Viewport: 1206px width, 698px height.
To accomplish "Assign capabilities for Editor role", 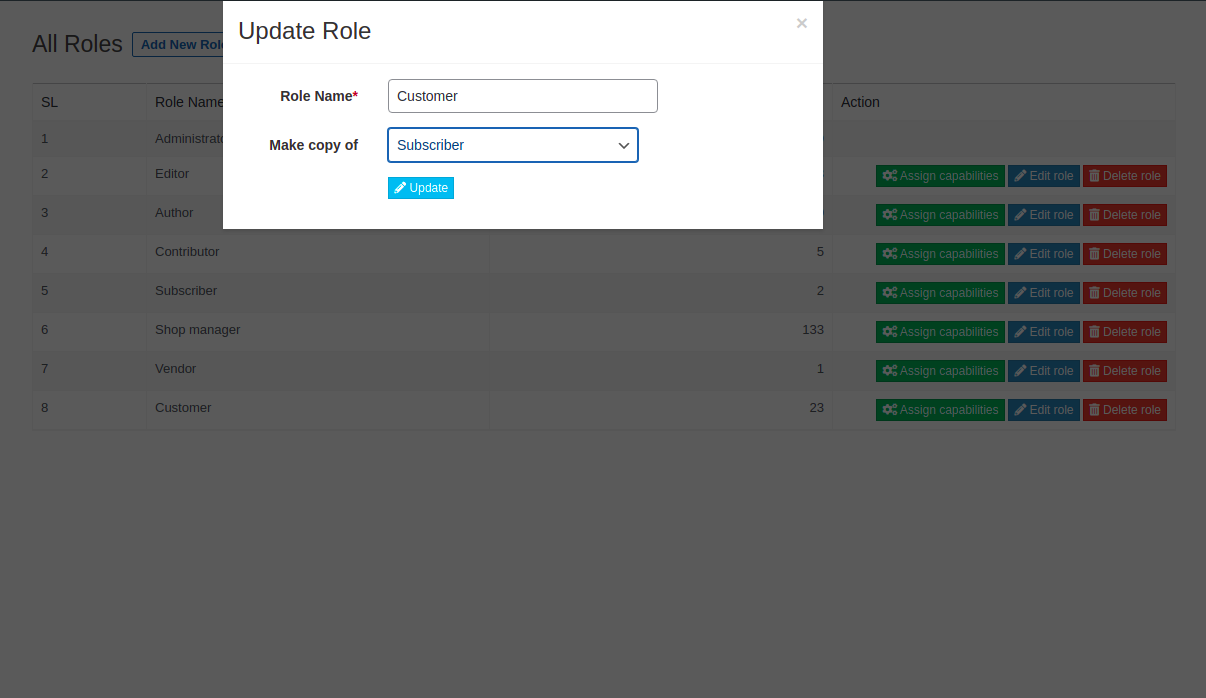I will click(940, 176).
